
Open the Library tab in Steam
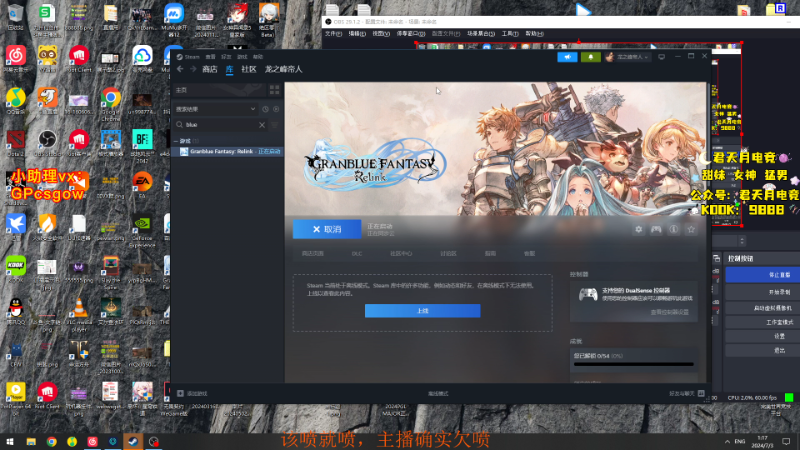tap(230, 69)
